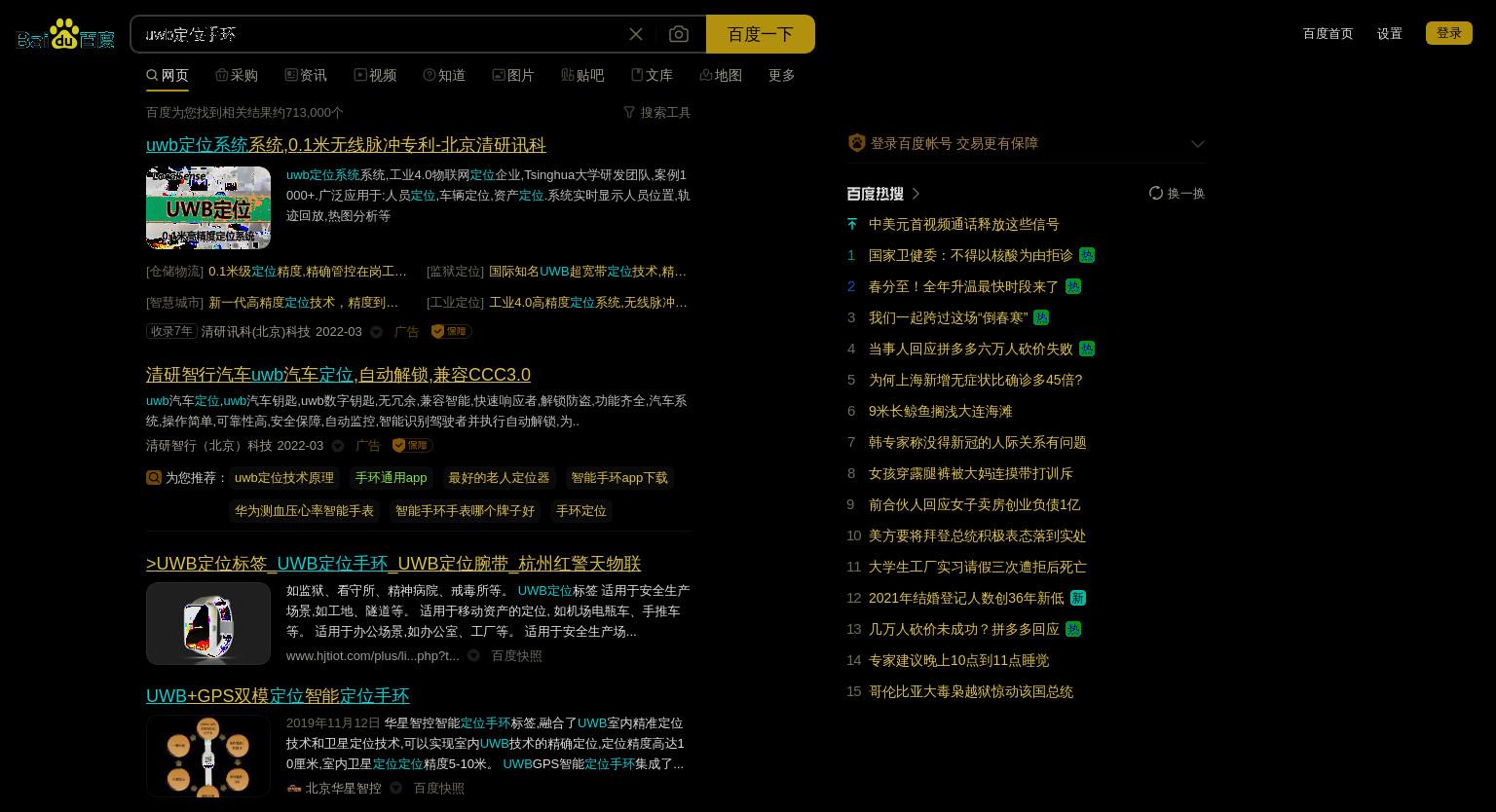Select suggestion 华为测血压心率智能手表
This screenshot has height=812, width=1496.
coord(304,510)
